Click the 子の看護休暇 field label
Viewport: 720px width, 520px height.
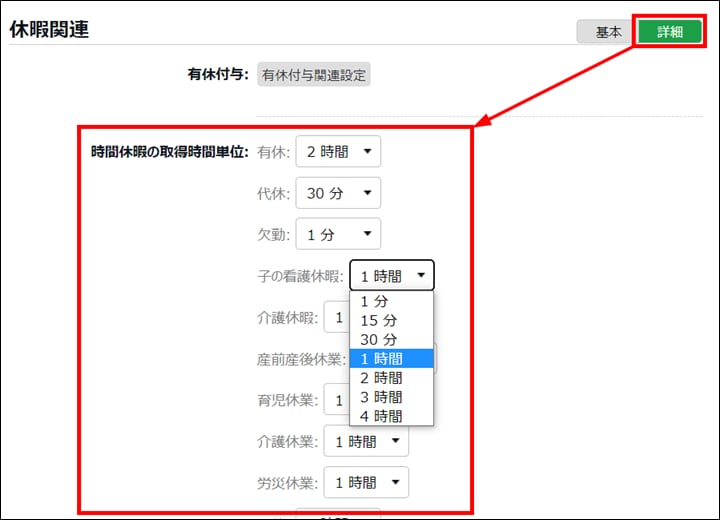[299, 277]
